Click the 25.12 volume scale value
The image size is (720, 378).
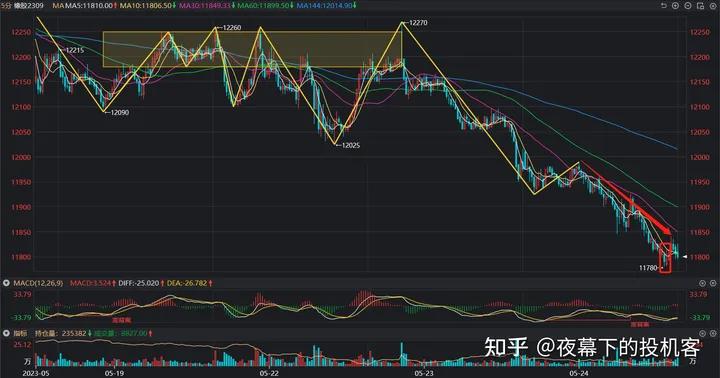click(x=22, y=344)
